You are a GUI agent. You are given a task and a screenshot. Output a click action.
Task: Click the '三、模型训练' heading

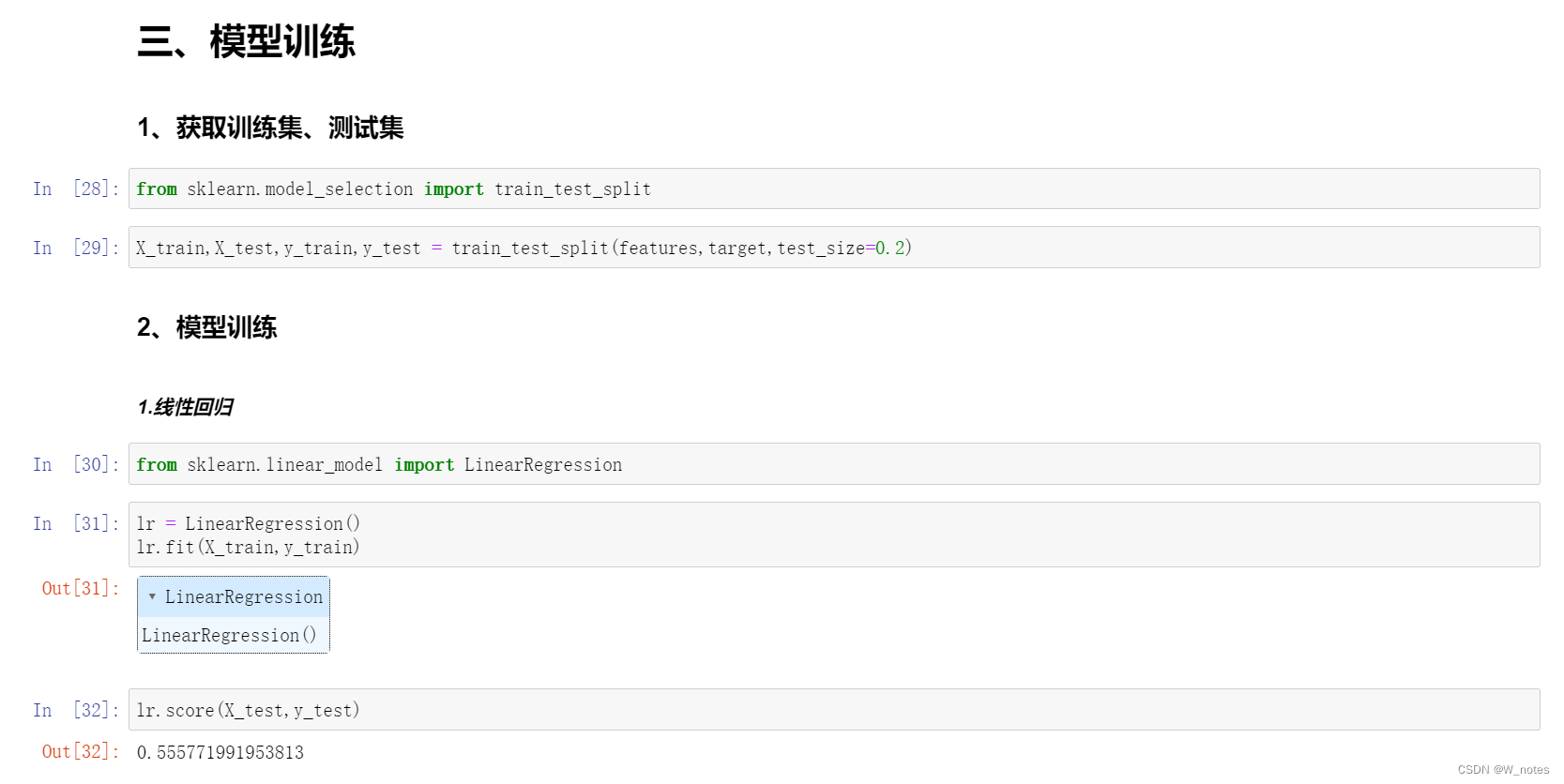tap(246, 41)
